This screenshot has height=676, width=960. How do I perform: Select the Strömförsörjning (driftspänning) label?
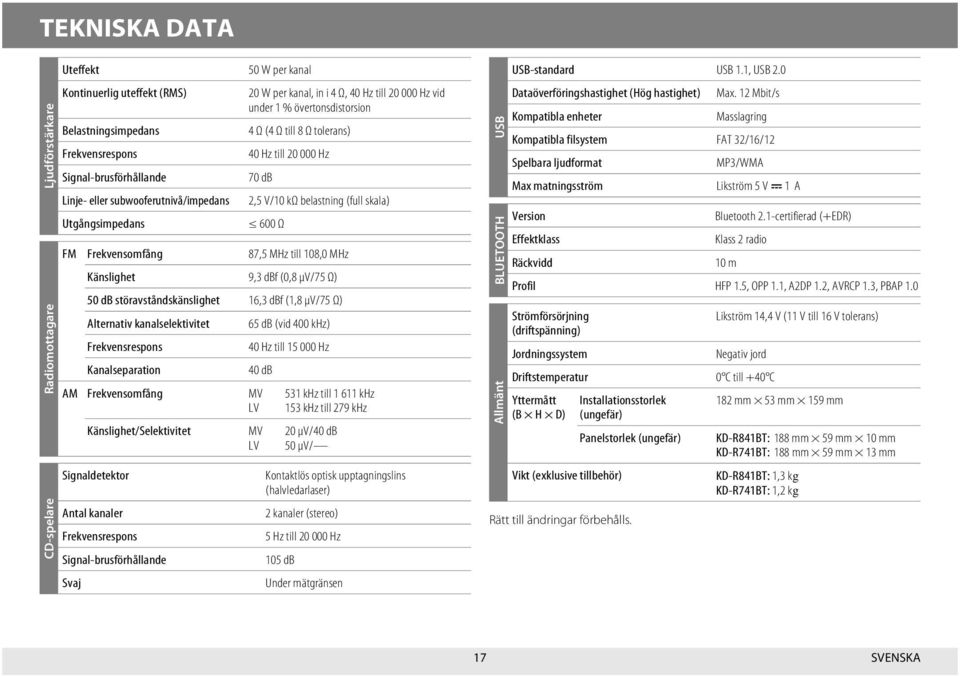550,323
